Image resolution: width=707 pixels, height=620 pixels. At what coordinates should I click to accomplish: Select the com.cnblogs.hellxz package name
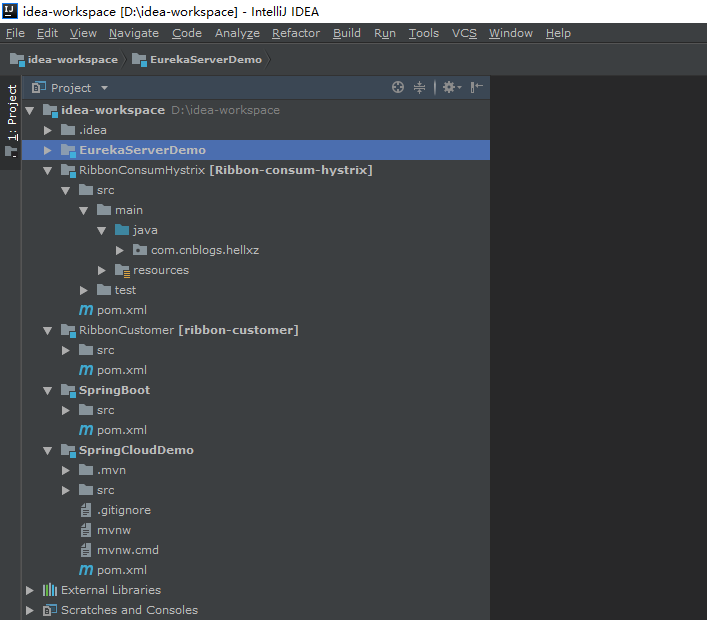(205, 250)
